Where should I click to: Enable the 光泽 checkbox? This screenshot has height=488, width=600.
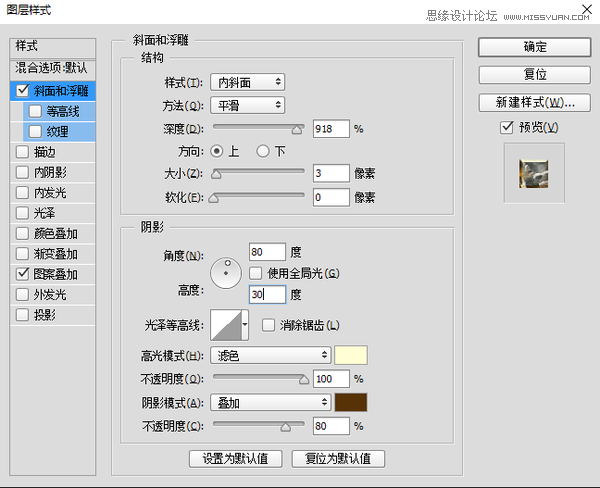click(x=22, y=213)
